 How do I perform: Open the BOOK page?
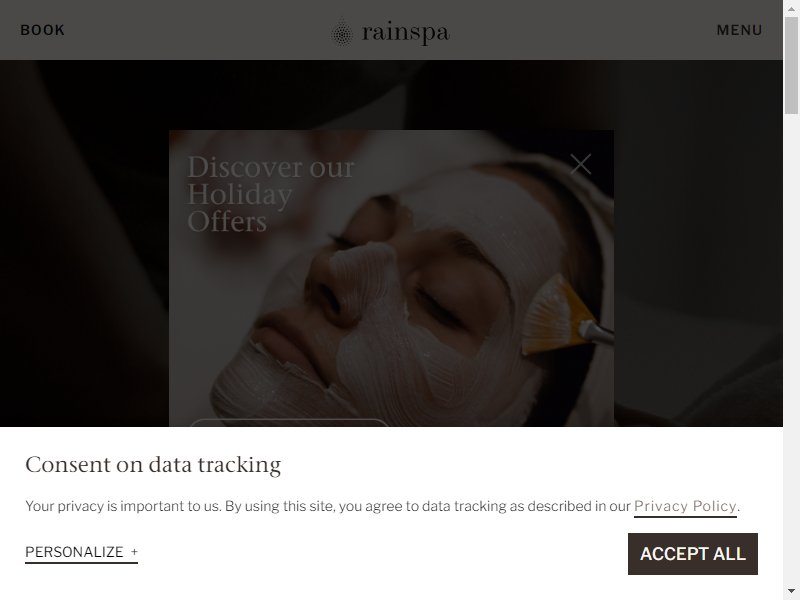tap(42, 30)
